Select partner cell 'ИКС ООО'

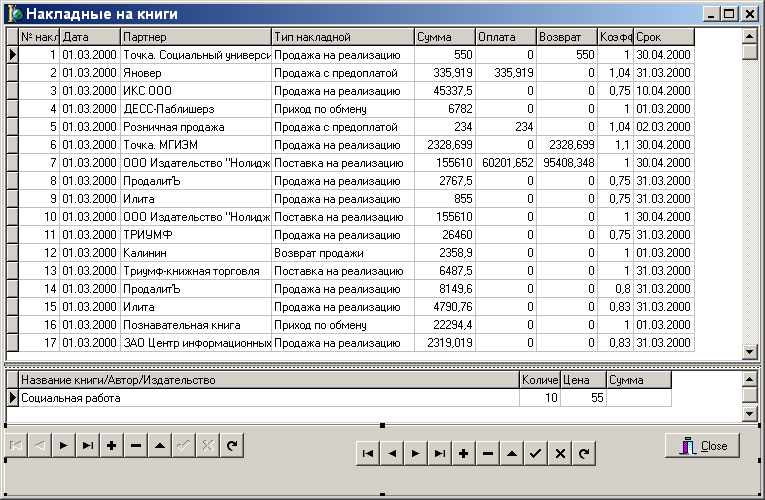pyautogui.click(x=196, y=91)
